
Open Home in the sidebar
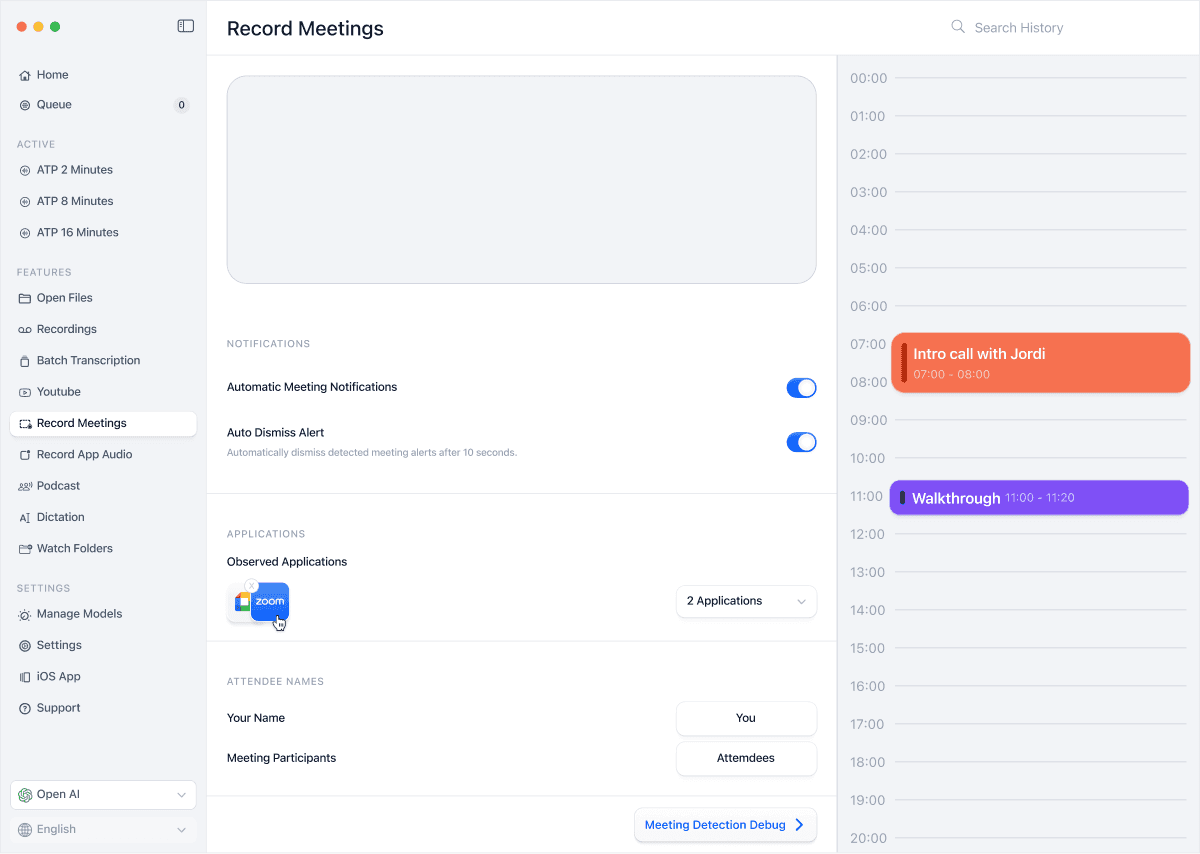click(103, 75)
